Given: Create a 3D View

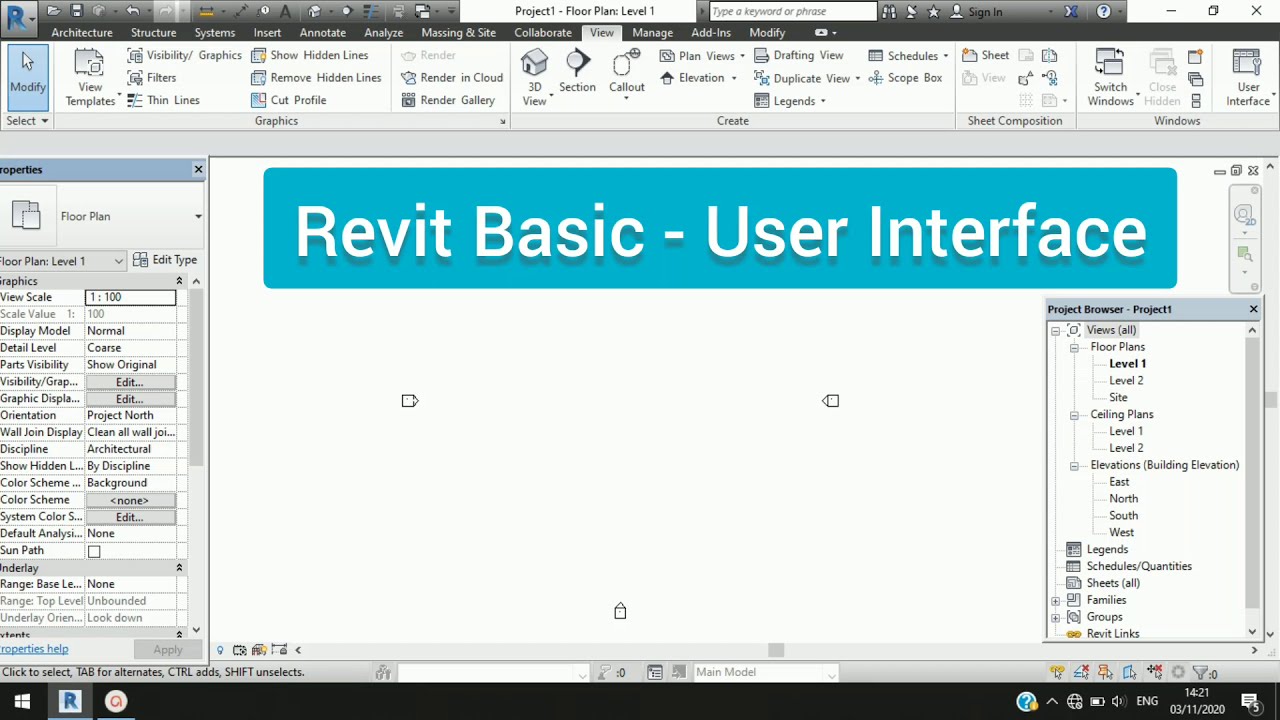Looking at the screenshot, I should pos(535,78).
